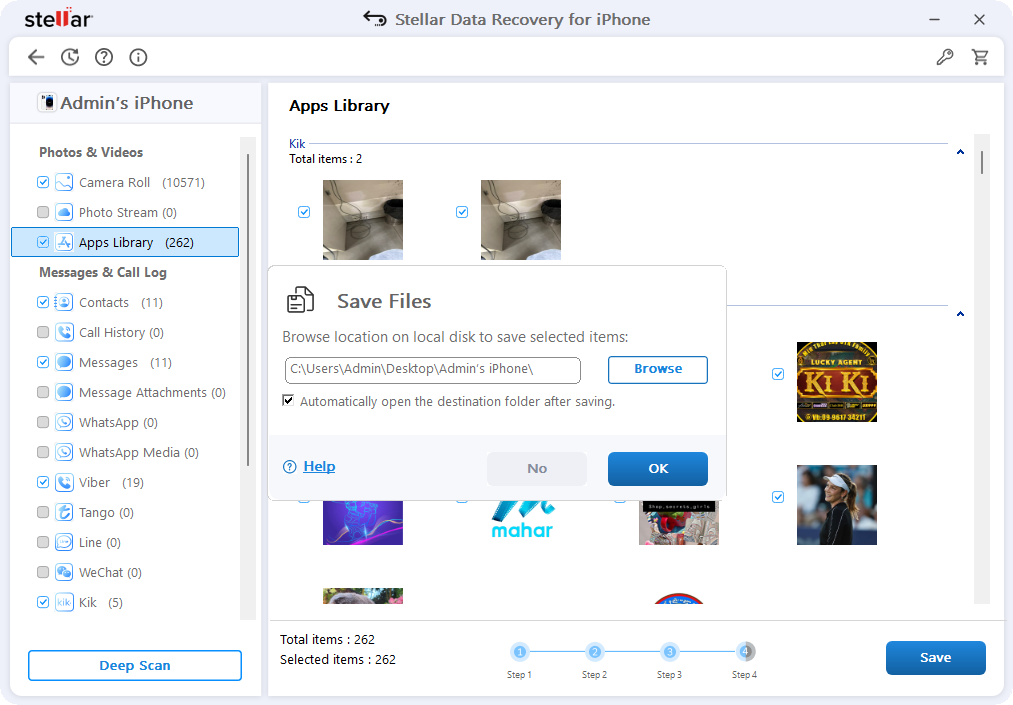
Task: Uncheck the first Kik photo checkbox
Action: pos(304,212)
